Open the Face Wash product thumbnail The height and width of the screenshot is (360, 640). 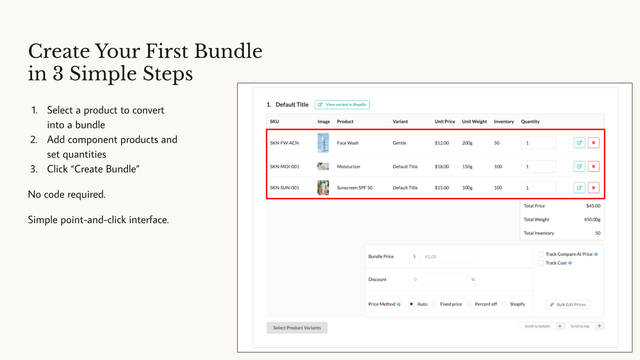click(323, 143)
